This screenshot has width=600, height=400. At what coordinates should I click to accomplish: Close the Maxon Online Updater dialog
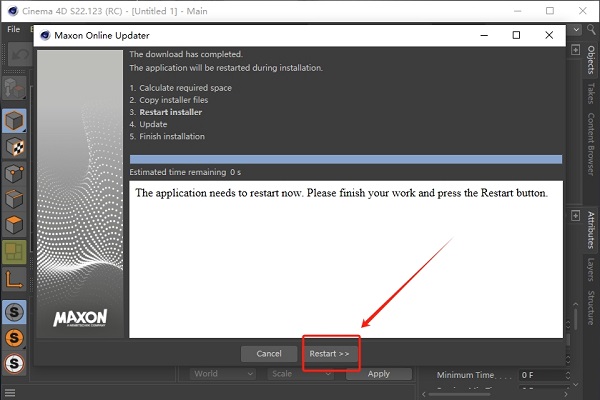[x=549, y=35]
